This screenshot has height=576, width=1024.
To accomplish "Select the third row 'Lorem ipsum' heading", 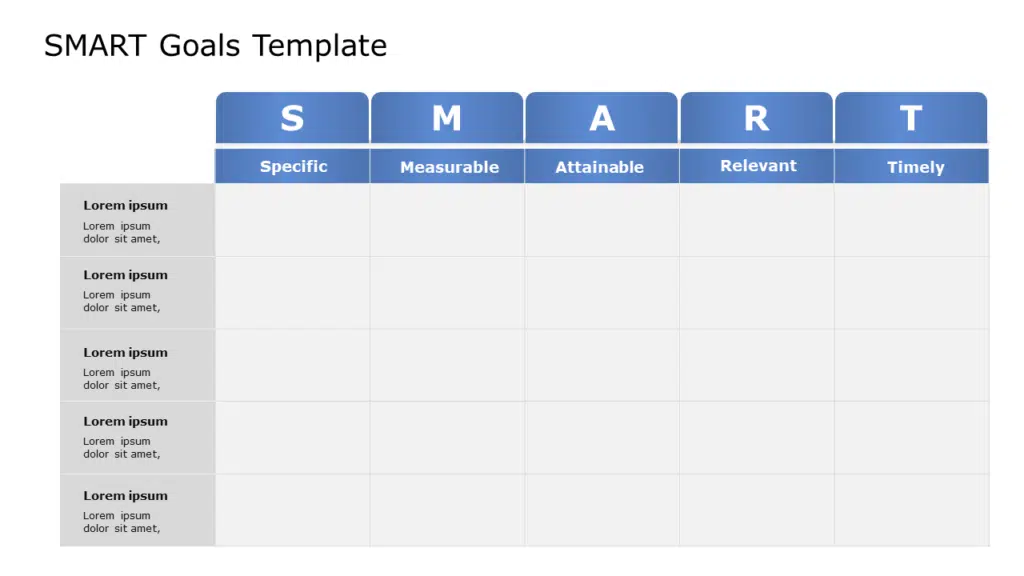I will (125, 353).
